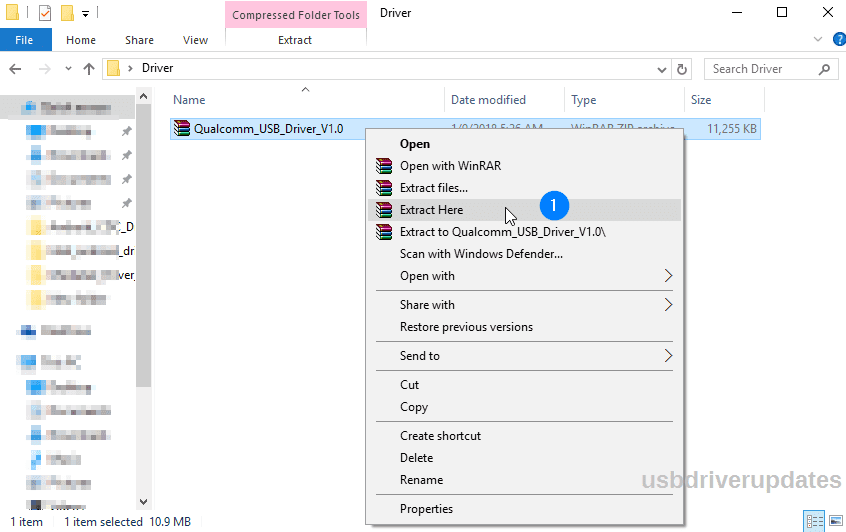Screen dimensions: 846x532
Task: Choose Delete from the context menu
Action: (x=524, y=458)
